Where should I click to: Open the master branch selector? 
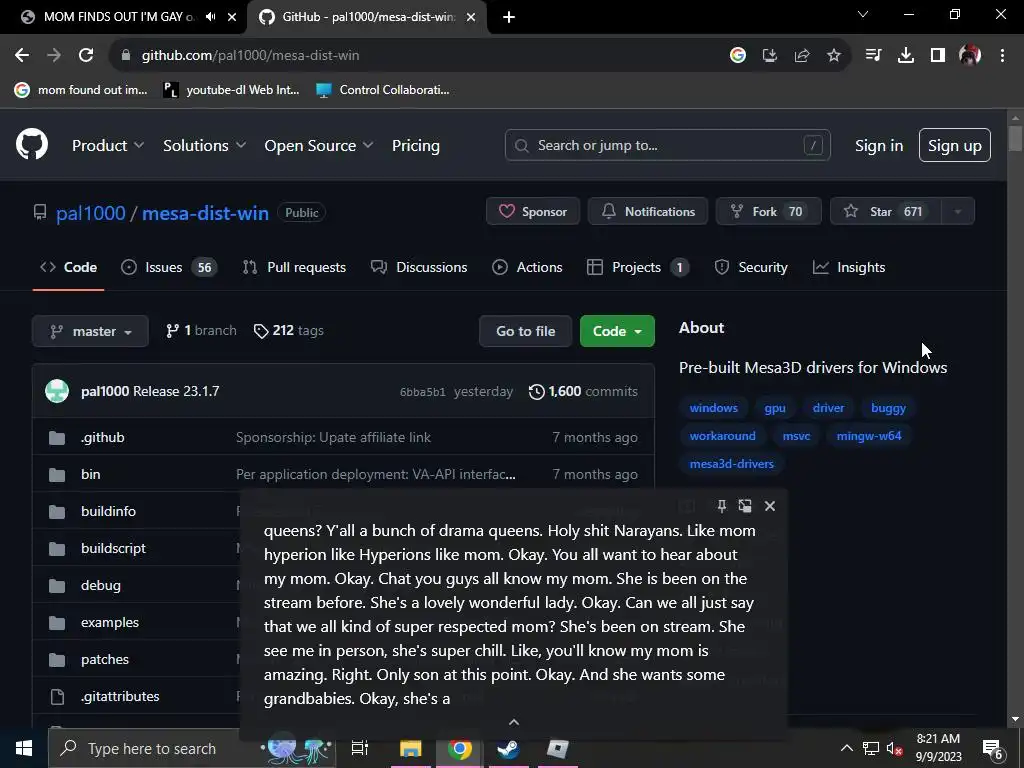(90, 331)
